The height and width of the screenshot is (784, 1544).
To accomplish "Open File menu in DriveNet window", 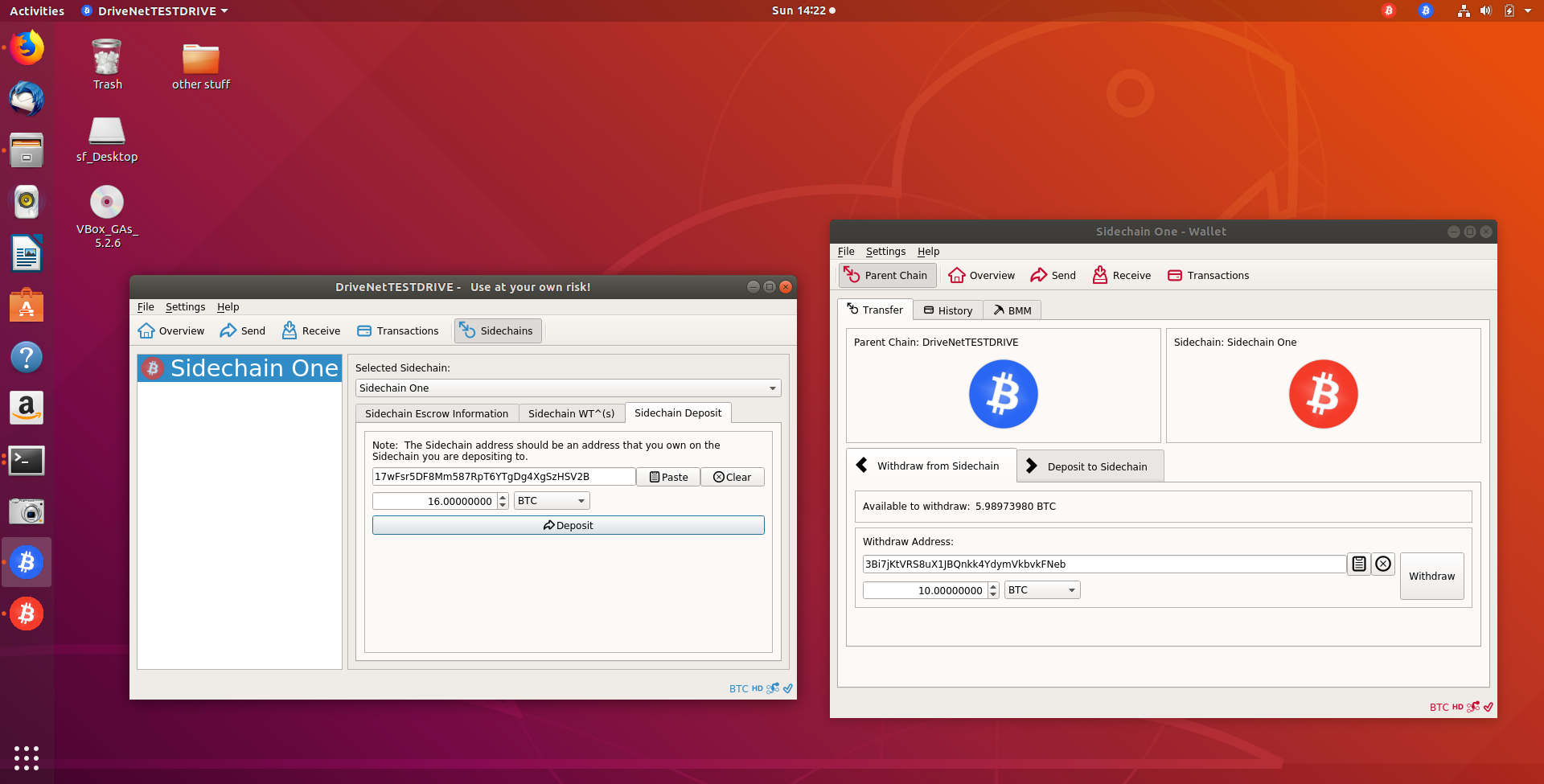I will click(x=146, y=307).
